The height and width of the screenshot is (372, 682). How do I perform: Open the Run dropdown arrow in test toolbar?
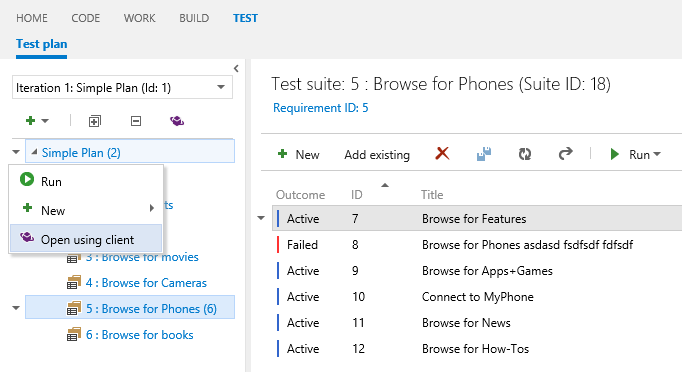pyautogui.click(x=657, y=154)
